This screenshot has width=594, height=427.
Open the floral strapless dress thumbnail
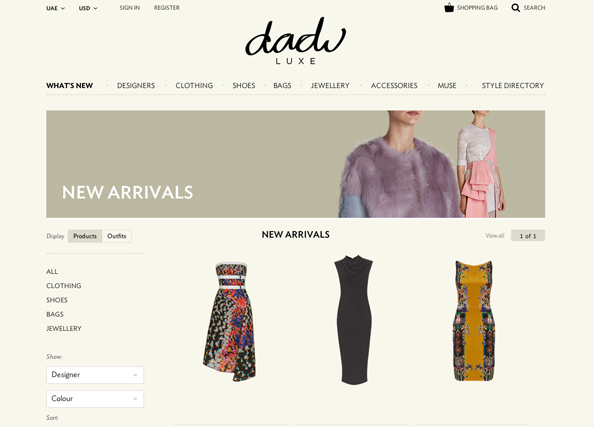click(230, 321)
